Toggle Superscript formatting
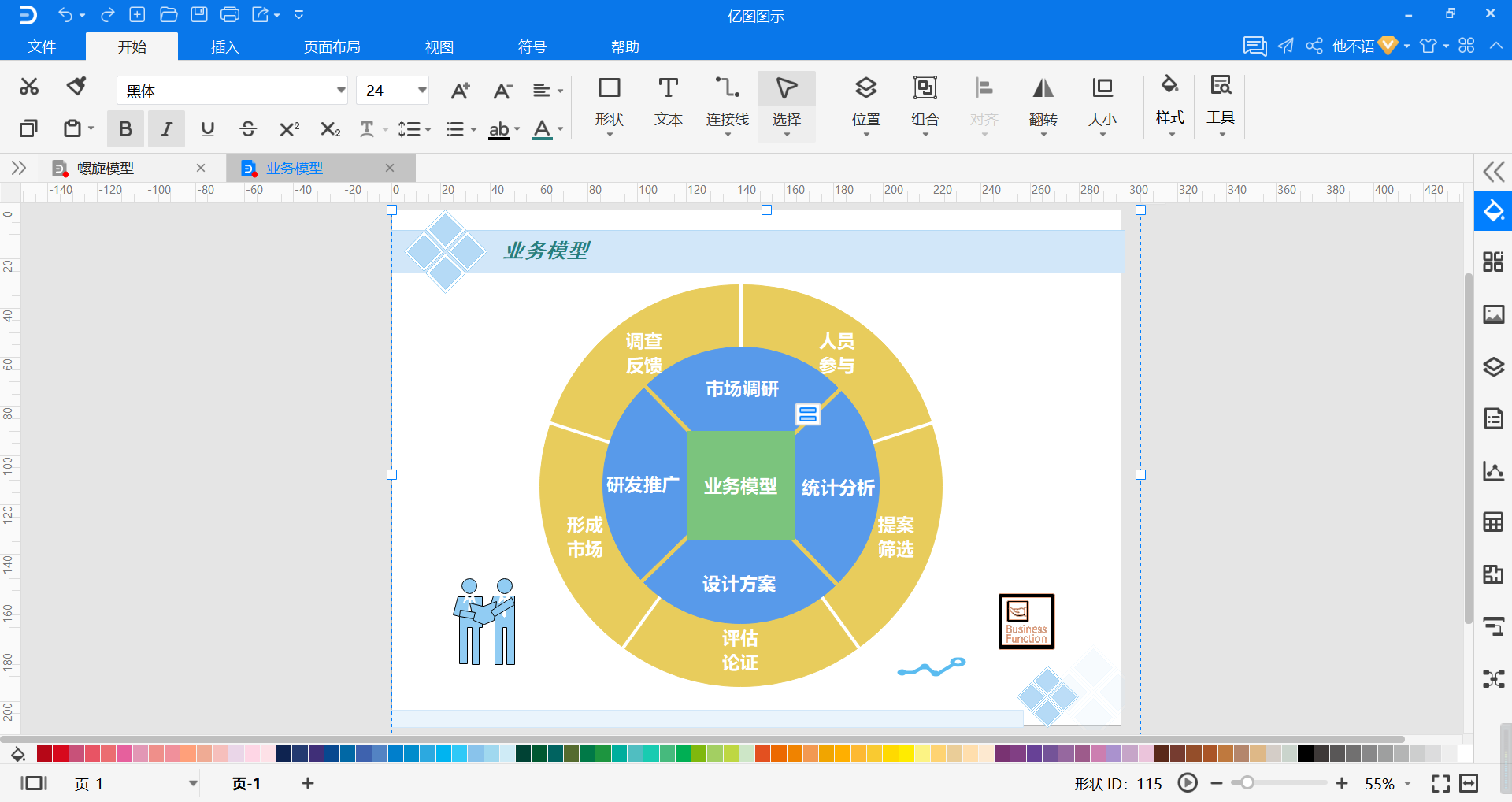 289,128
